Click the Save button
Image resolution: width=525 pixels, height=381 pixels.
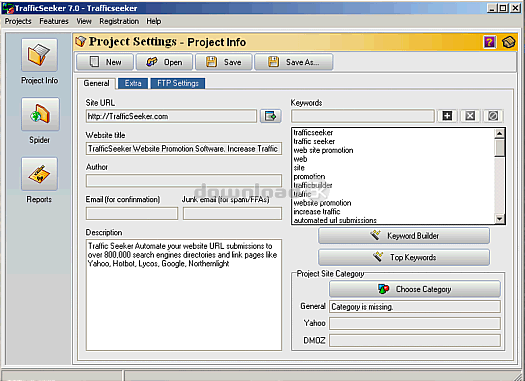click(224, 62)
